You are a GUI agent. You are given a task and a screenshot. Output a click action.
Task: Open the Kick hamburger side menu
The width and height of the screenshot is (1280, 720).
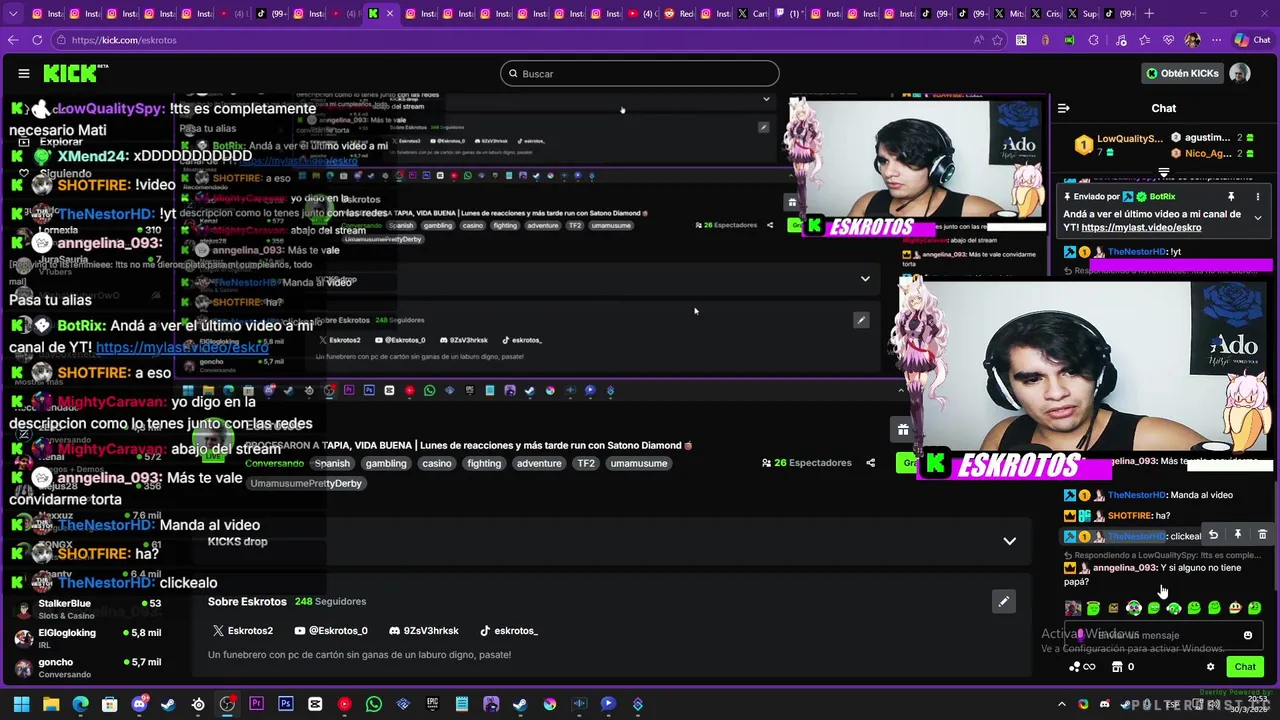coord(24,73)
